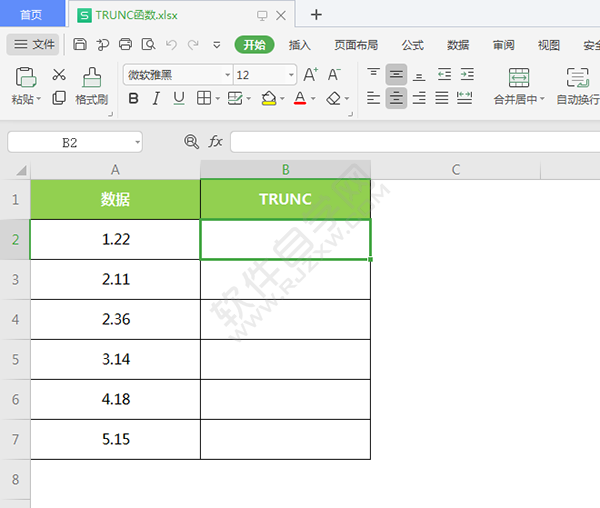Toggle Underline formatting
The height and width of the screenshot is (508, 600).
[x=179, y=98]
